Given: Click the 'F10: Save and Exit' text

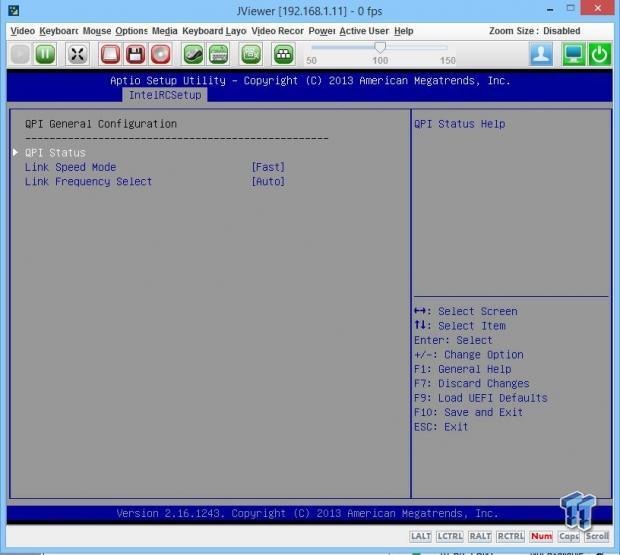Looking at the screenshot, I should tap(468, 412).
